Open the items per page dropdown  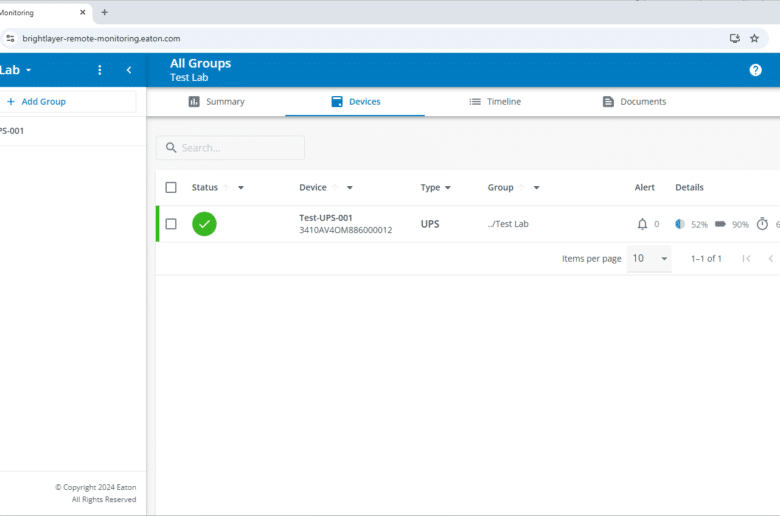point(649,259)
